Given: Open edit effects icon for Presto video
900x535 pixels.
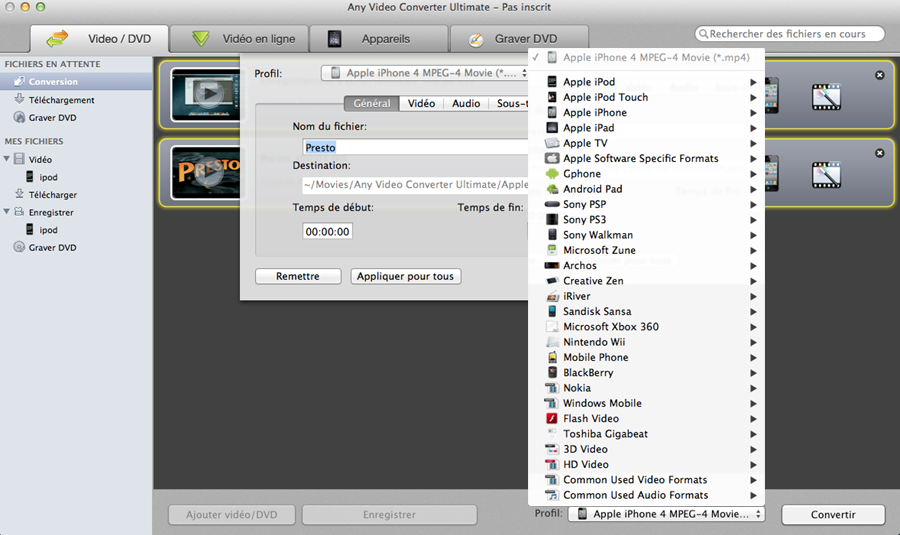Looking at the screenshot, I should (826, 175).
